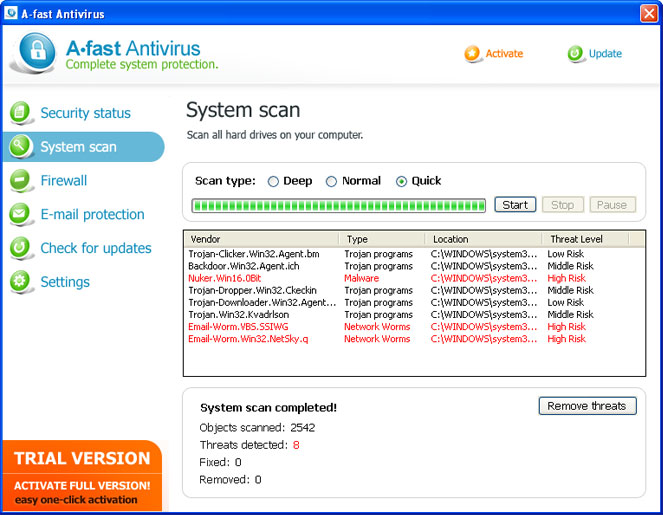Open the System scan section

84,147
